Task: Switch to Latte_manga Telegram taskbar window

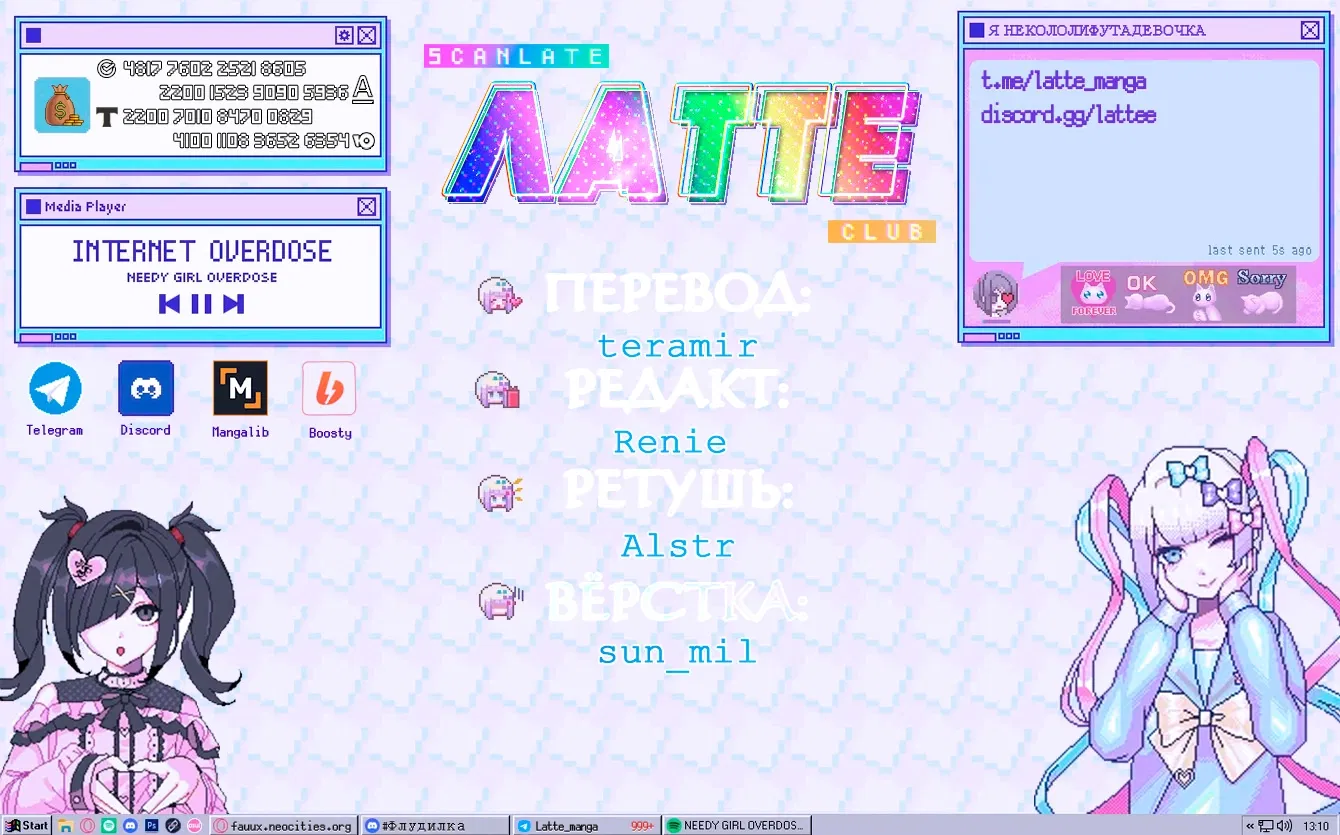Action: (584, 826)
